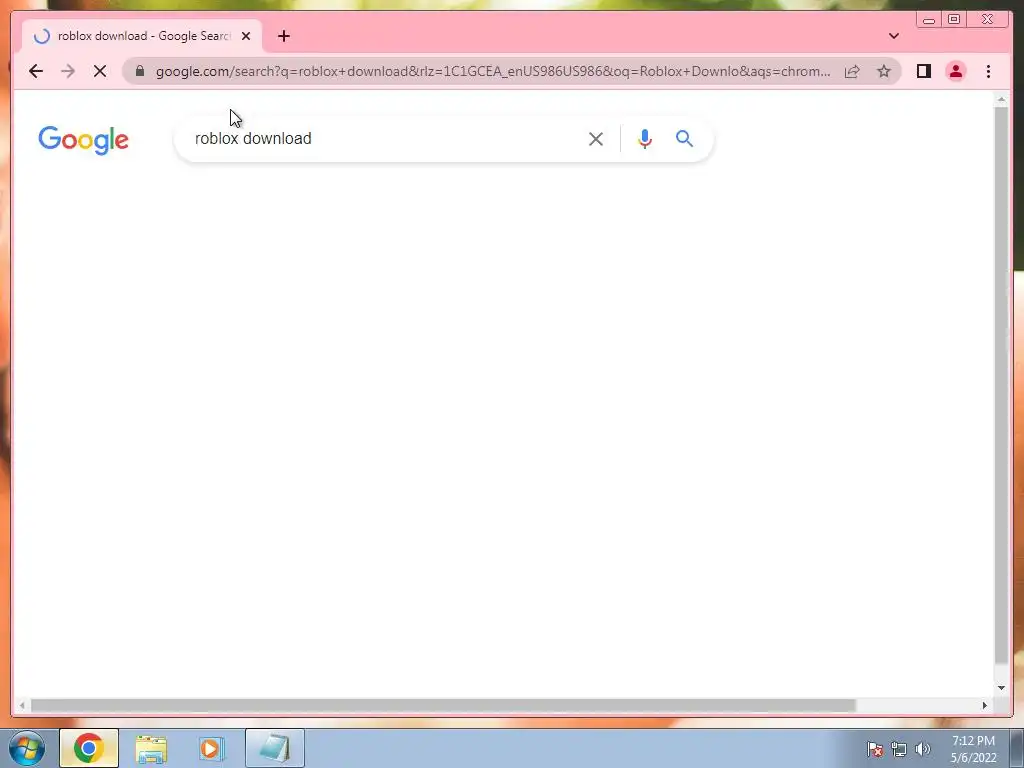
Task: Submit search with magnifier icon
Action: point(684,138)
